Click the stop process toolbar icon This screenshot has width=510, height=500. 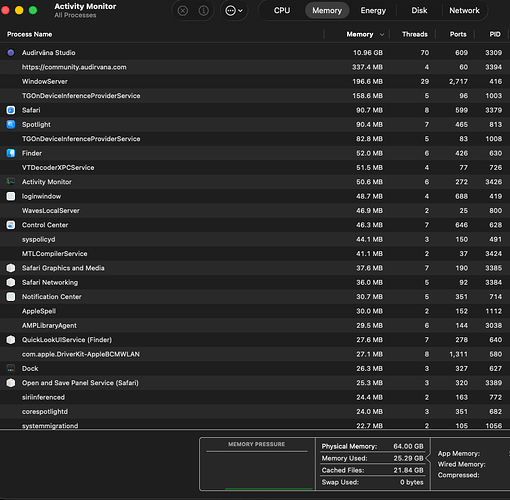pyautogui.click(x=183, y=11)
